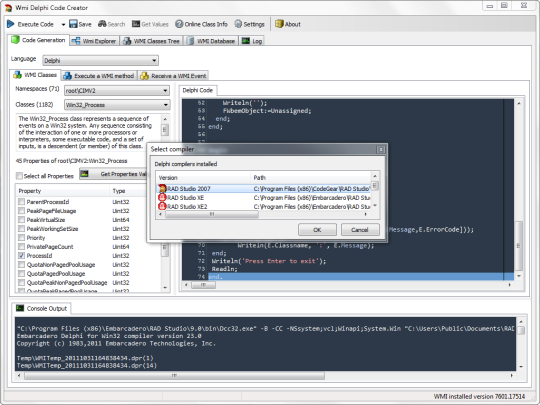Click Cancel in Select compiler dialog
This screenshot has width=540, height=405.
coord(360,230)
